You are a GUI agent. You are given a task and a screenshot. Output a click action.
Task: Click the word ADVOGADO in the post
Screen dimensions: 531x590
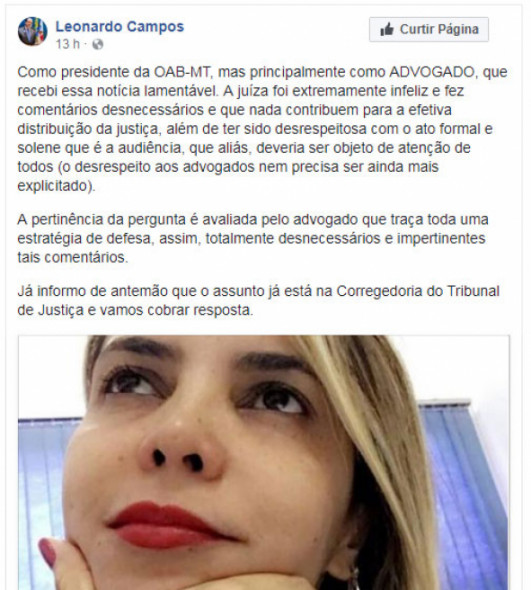point(432,72)
